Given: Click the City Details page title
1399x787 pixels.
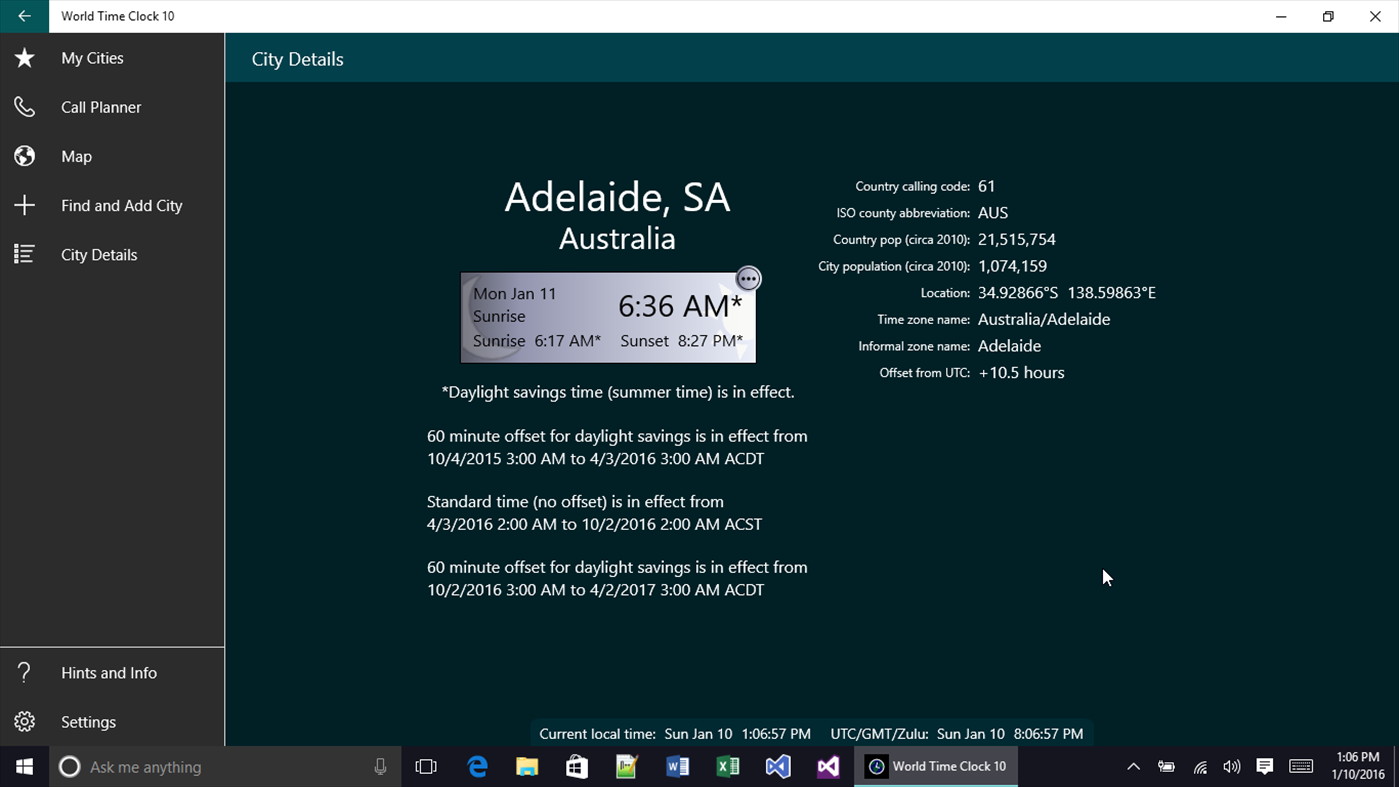Looking at the screenshot, I should tap(297, 59).
